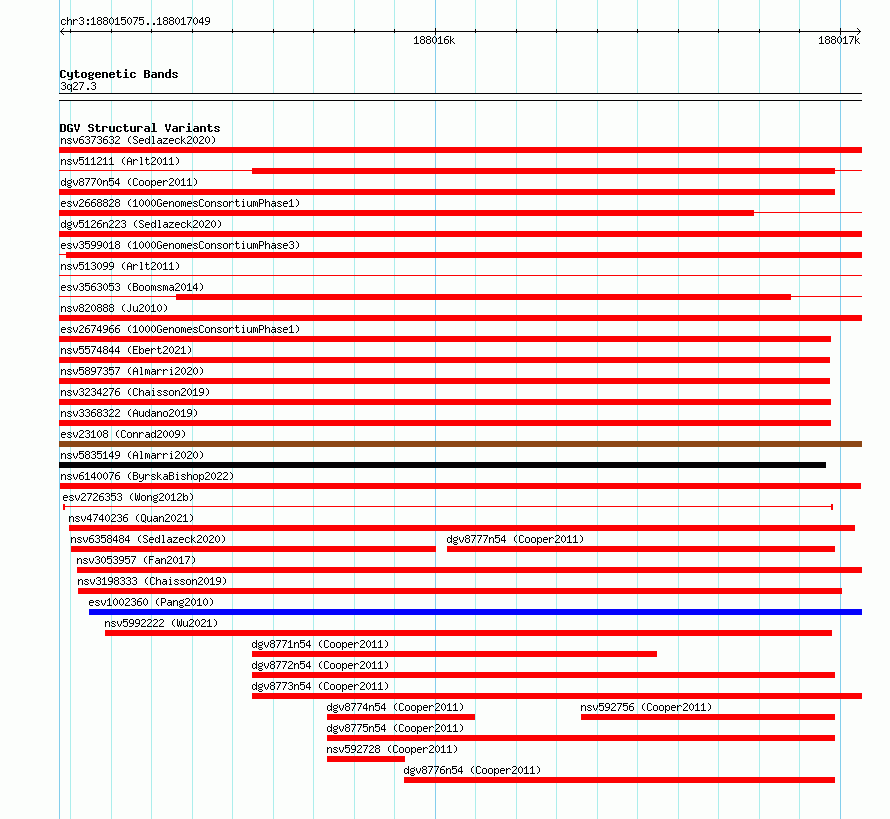Image resolution: width=890 pixels, height=819 pixels.
Task: Select the nsv3053957 (Fan2017) label
Action: click(x=136, y=560)
